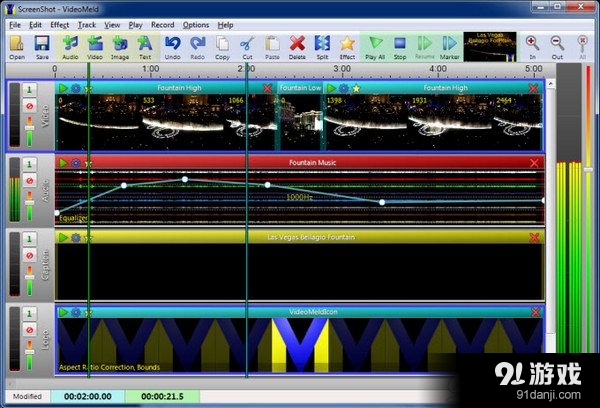Click the Las Vegas preview thumbnail
Image resolution: width=600 pixels, height=408 pixels.
click(x=490, y=47)
